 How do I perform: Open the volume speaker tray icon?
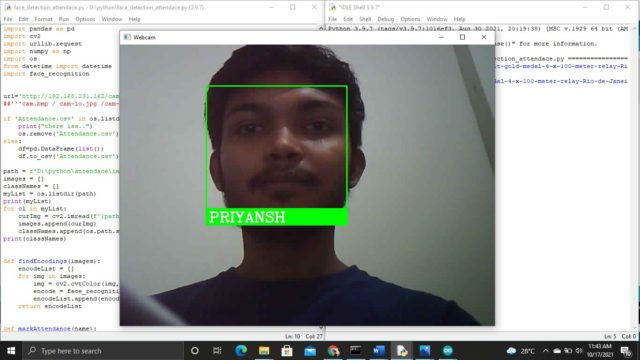coord(579,351)
